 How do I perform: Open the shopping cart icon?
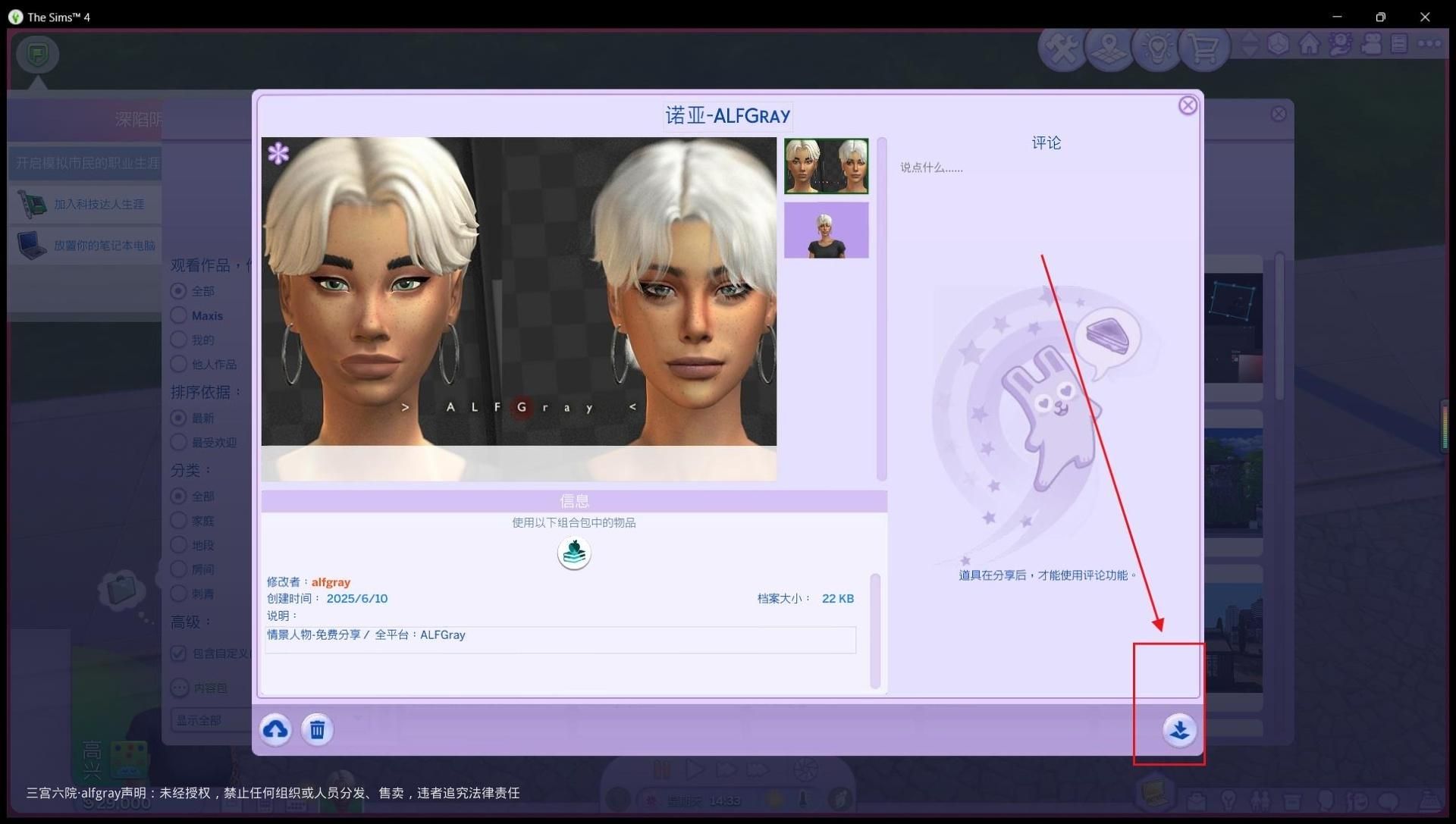point(1203,49)
